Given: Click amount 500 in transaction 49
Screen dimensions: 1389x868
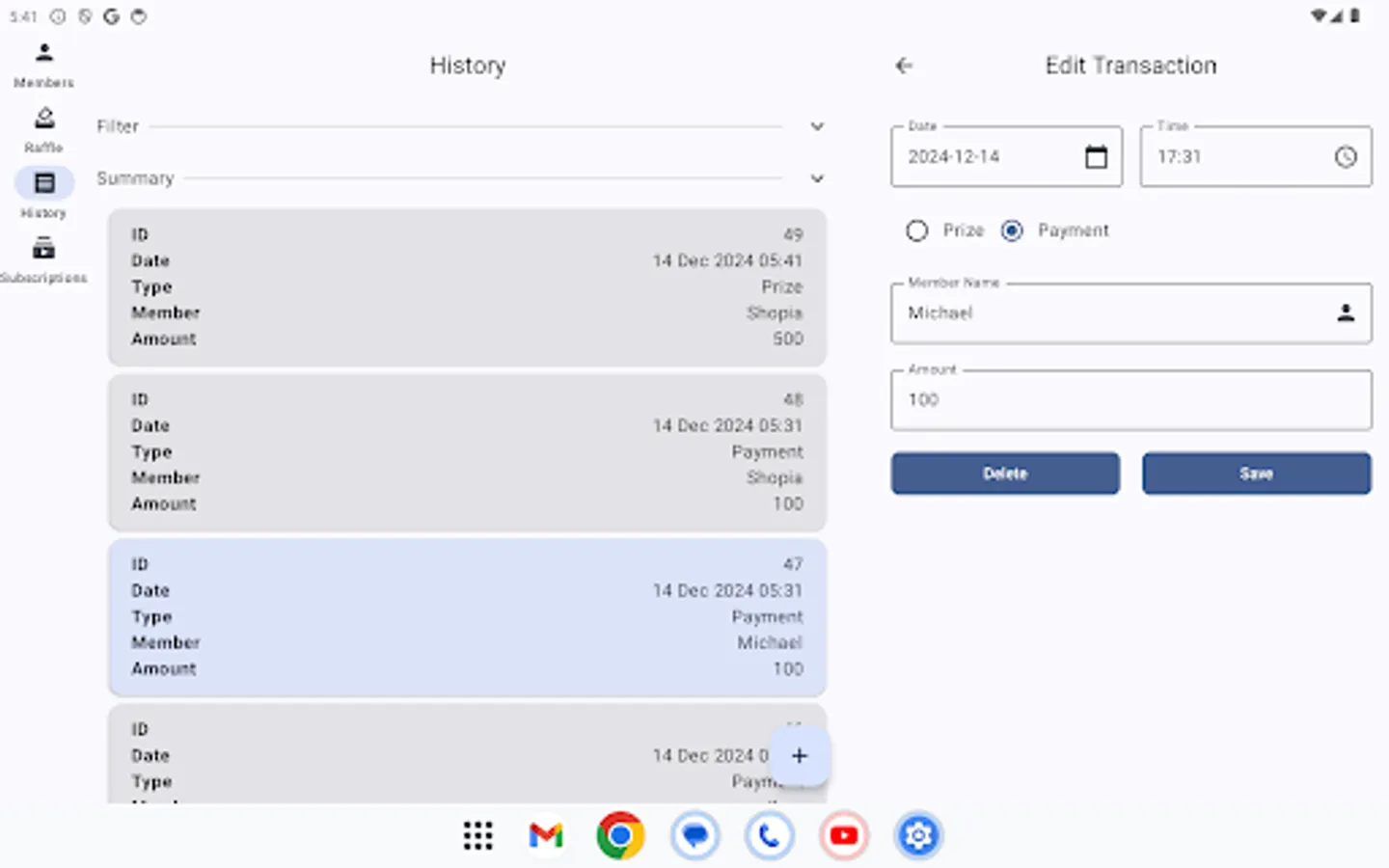Looking at the screenshot, I should click(x=788, y=339).
